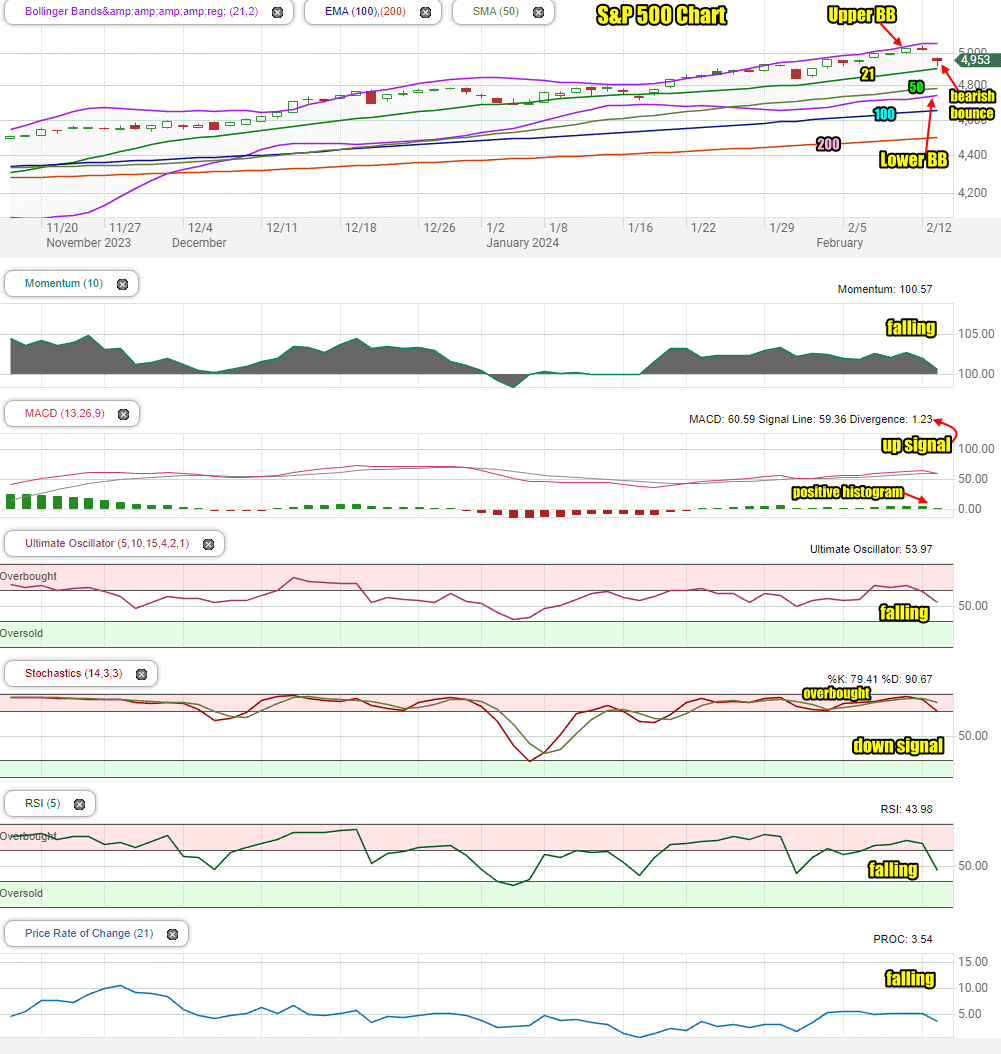1001x1054 pixels.
Task: Select the 4,953 current price tag
Action: click(x=976, y=60)
